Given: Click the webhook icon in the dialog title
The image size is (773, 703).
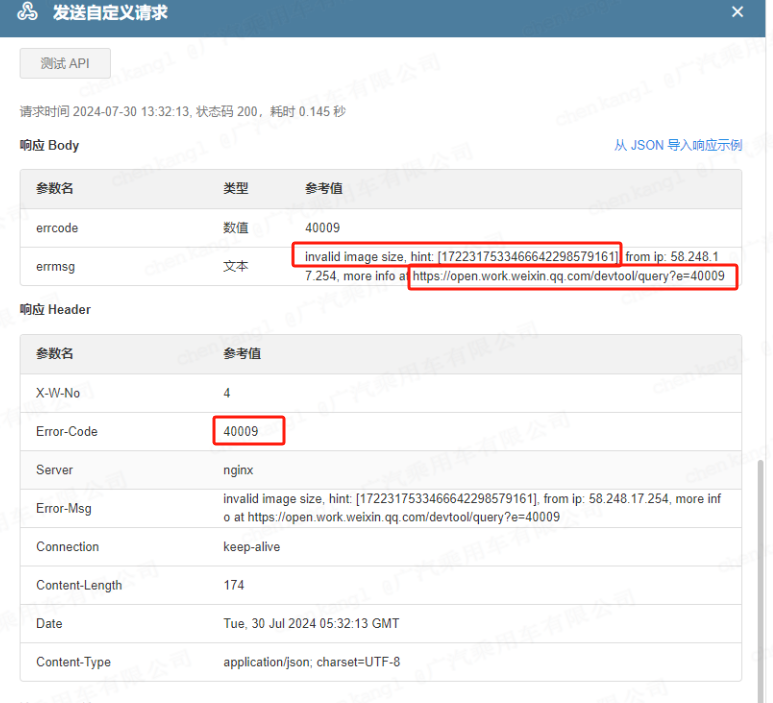Looking at the screenshot, I should click(28, 13).
